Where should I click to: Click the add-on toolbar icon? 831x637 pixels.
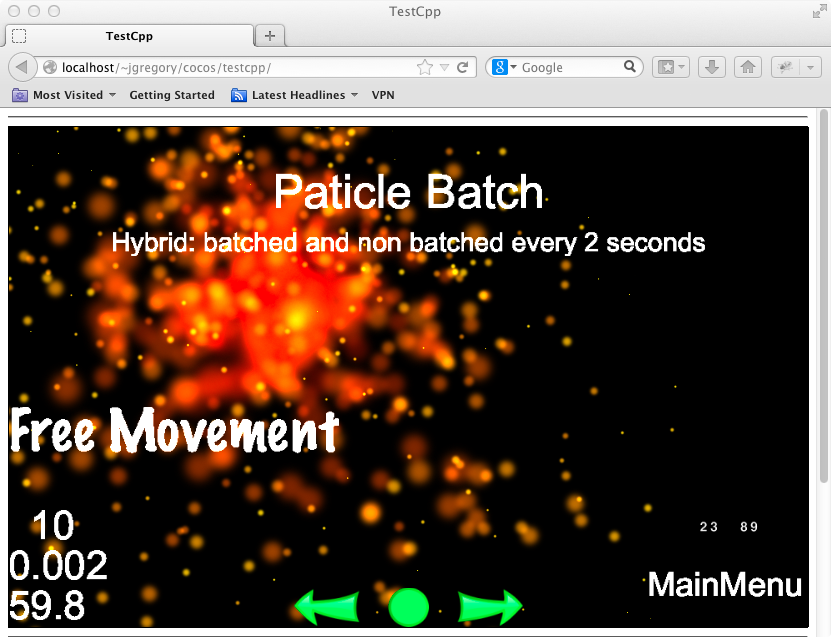[785, 67]
